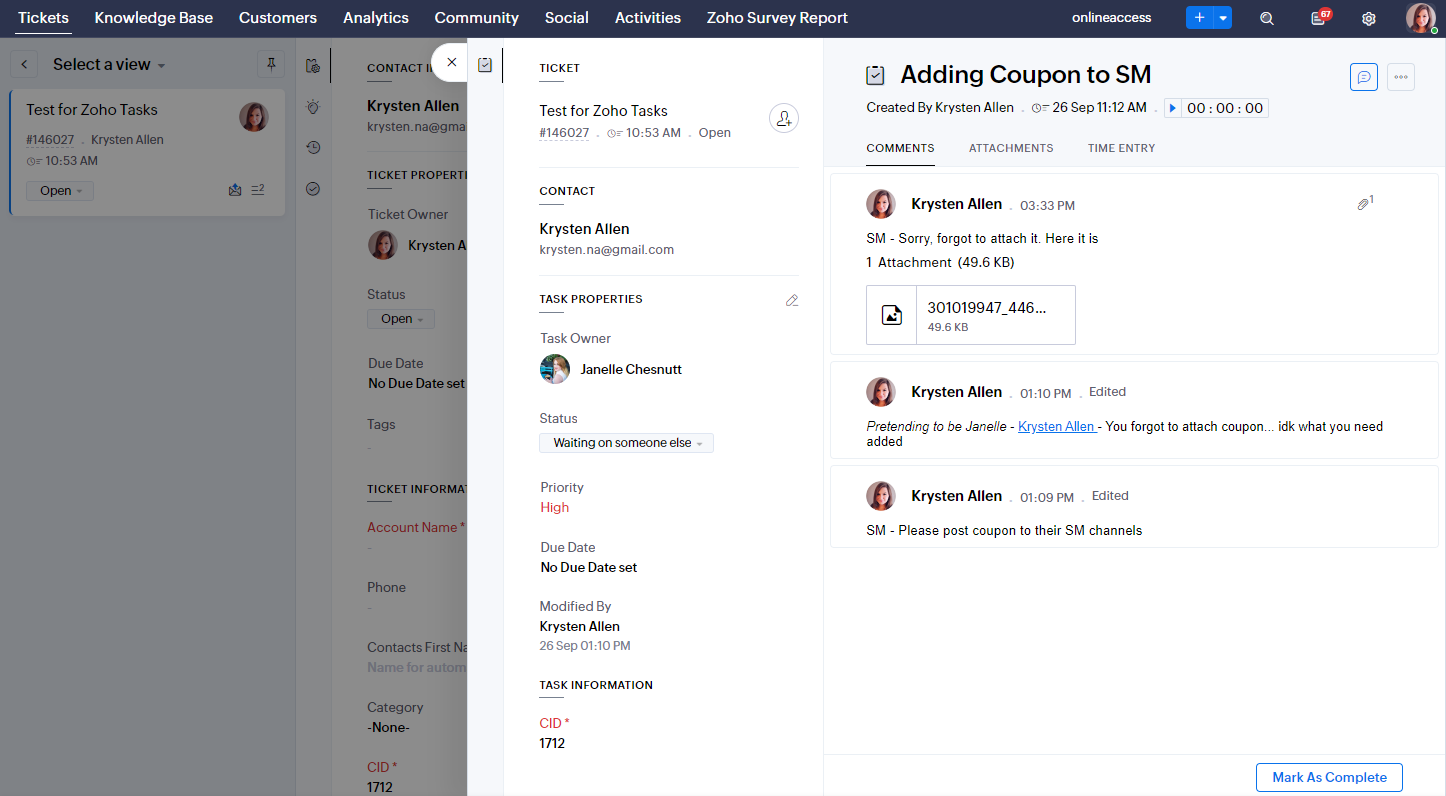Close the task detail panel with X
This screenshot has width=1446, height=796.
452,62
